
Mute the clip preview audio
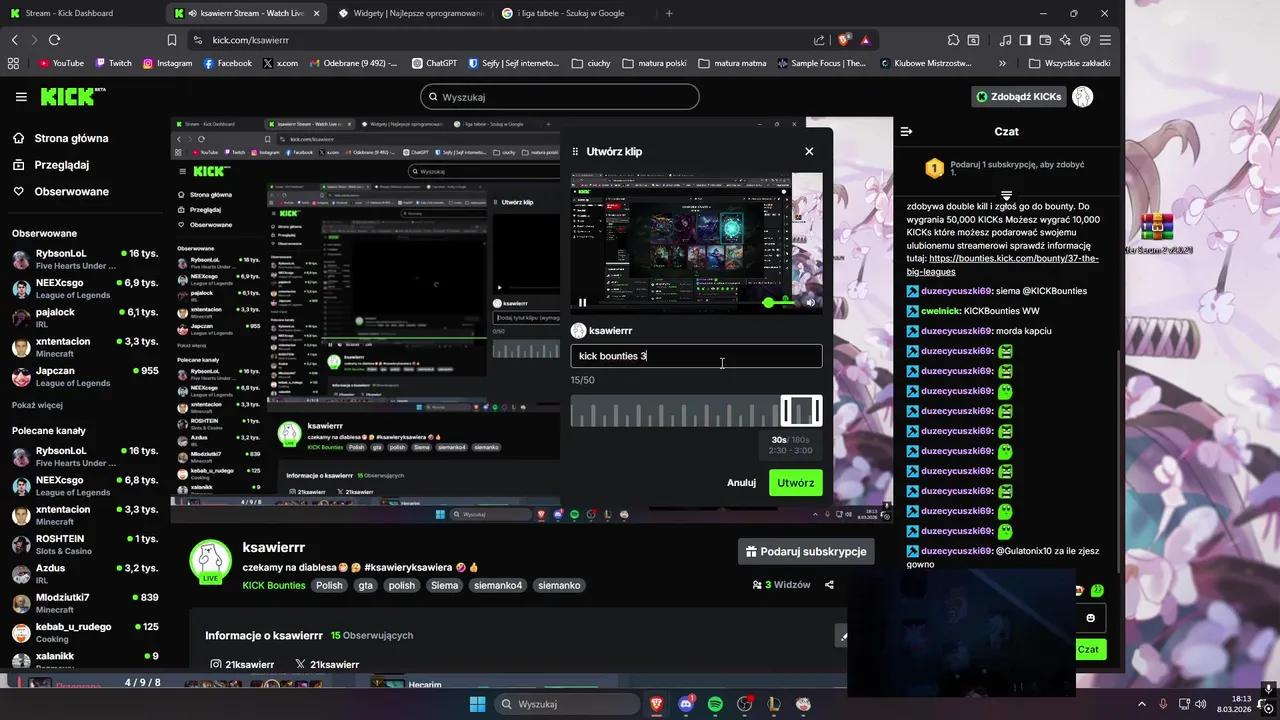[810, 302]
